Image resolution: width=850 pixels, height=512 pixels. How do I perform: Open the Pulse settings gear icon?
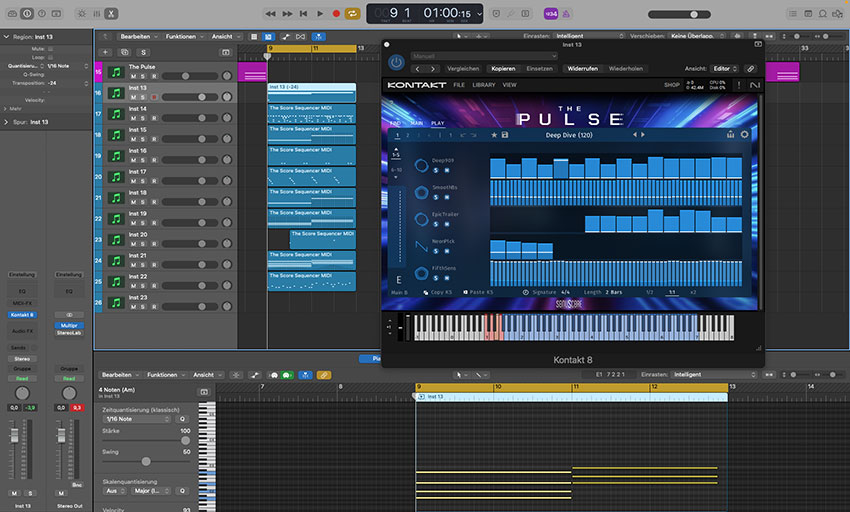[x=743, y=134]
